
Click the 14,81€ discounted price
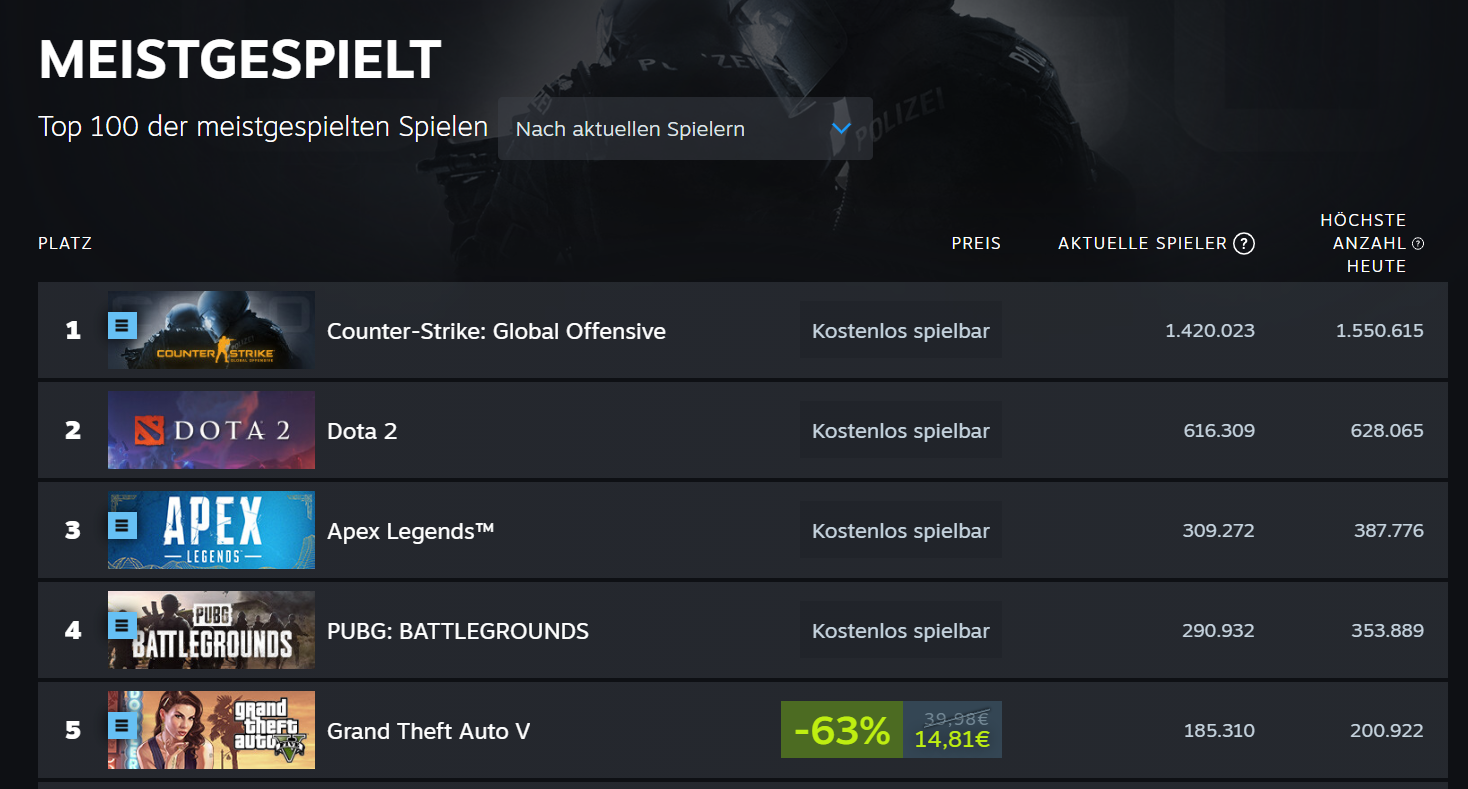click(952, 741)
